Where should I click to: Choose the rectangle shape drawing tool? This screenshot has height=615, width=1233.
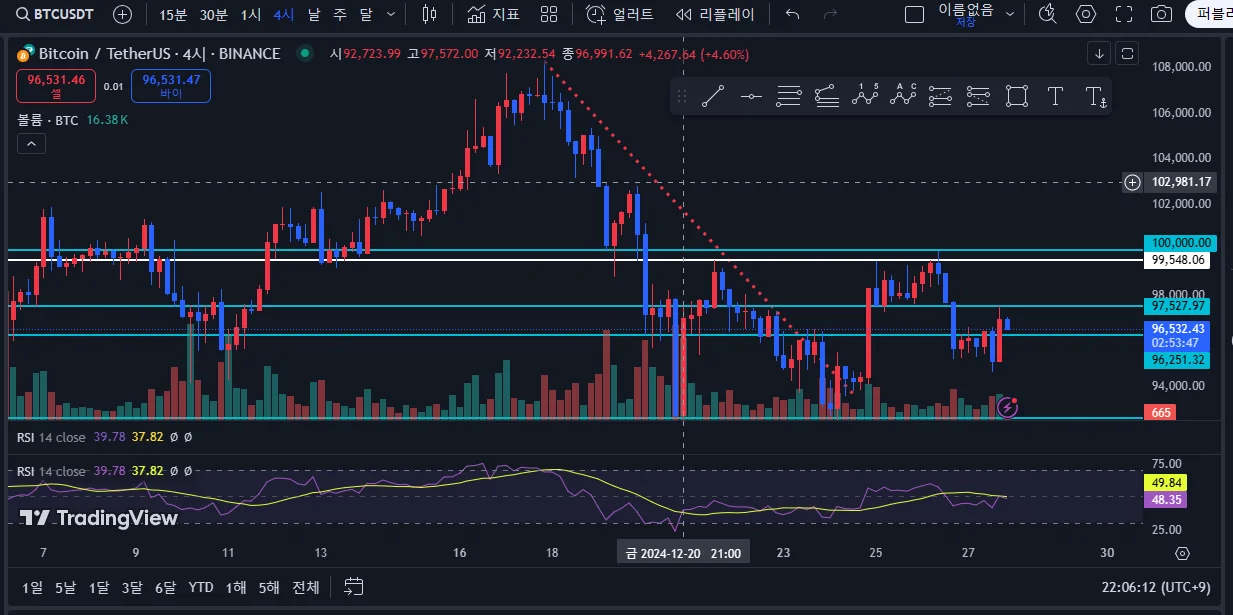coord(1017,97)
